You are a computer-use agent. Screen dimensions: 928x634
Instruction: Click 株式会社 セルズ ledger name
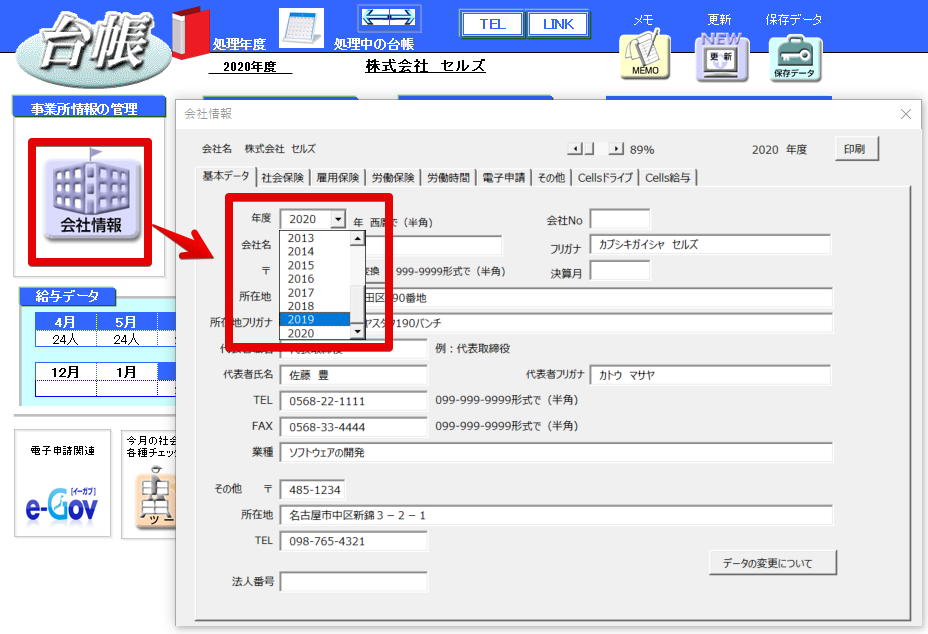click(426, 66)
